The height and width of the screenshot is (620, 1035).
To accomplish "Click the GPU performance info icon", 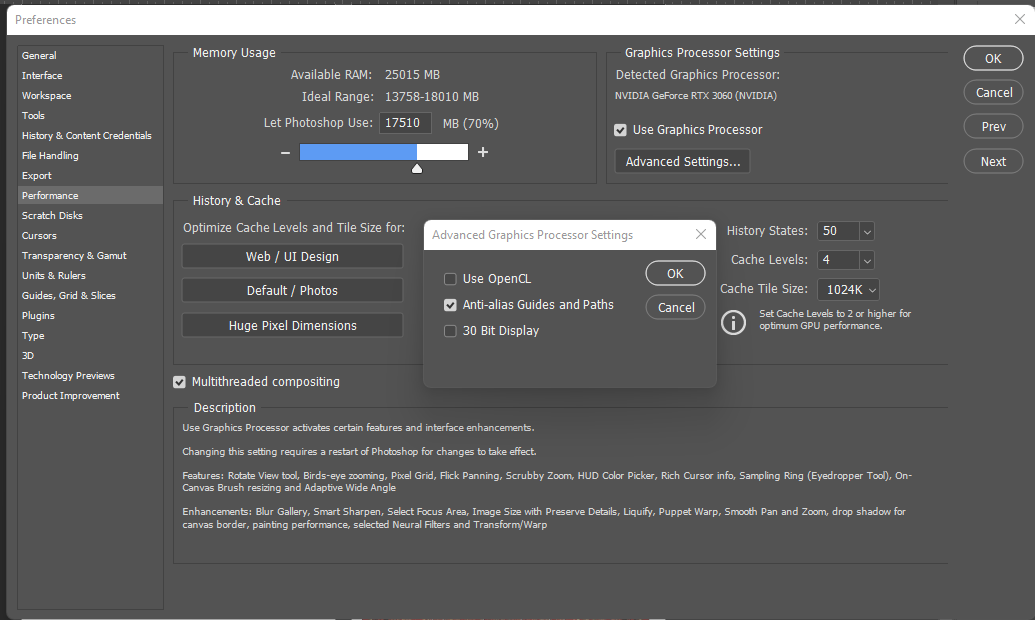I will point(733,322).
